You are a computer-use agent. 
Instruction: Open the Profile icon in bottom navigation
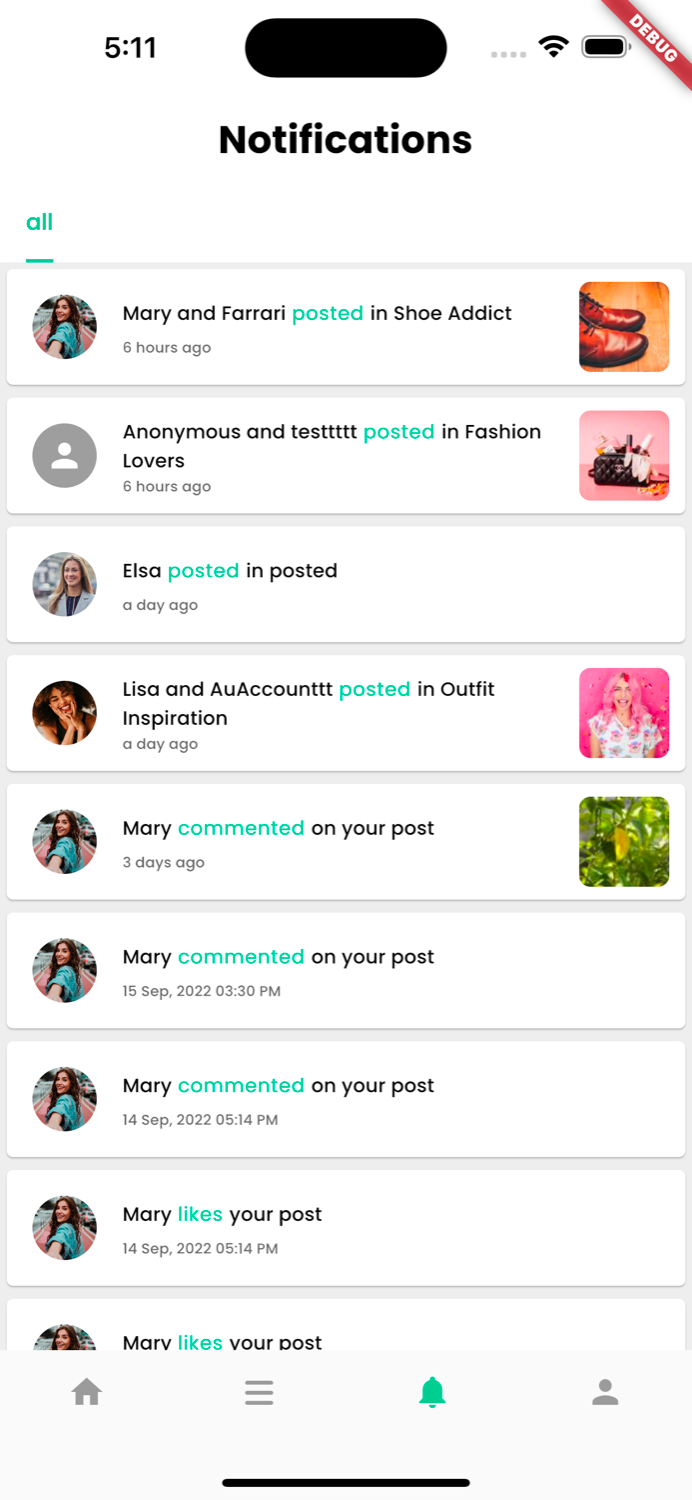605,1392
